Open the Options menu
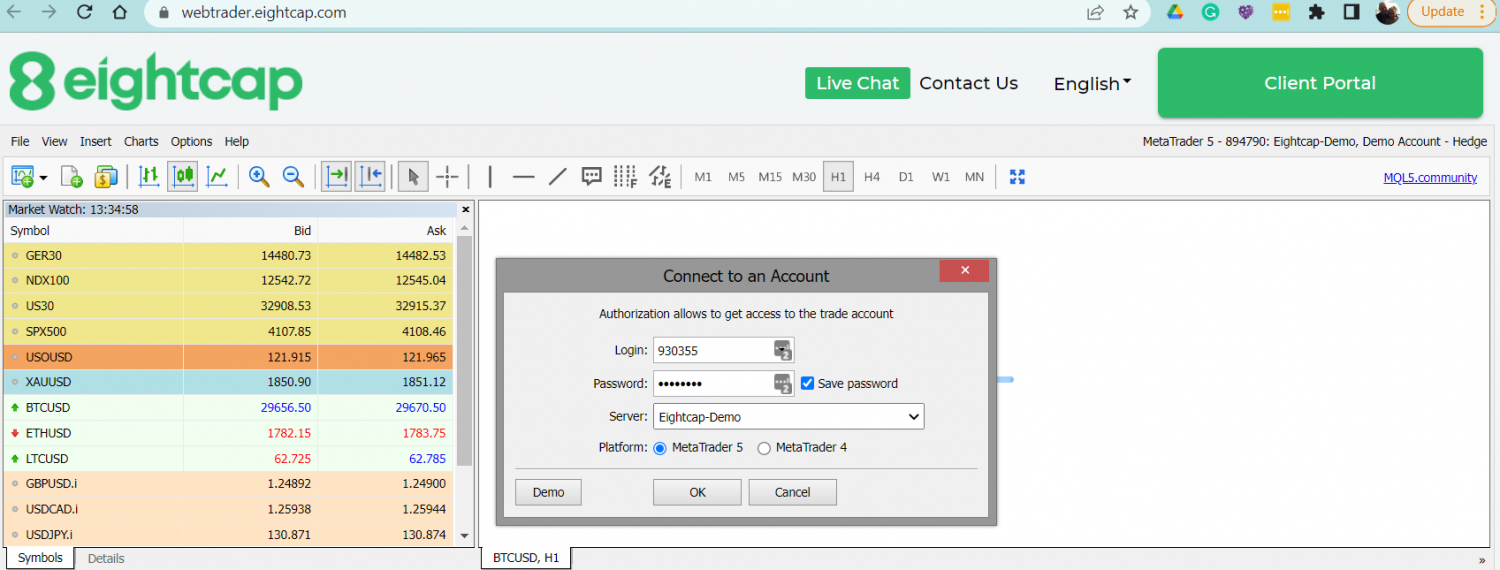 pos(192,142)
